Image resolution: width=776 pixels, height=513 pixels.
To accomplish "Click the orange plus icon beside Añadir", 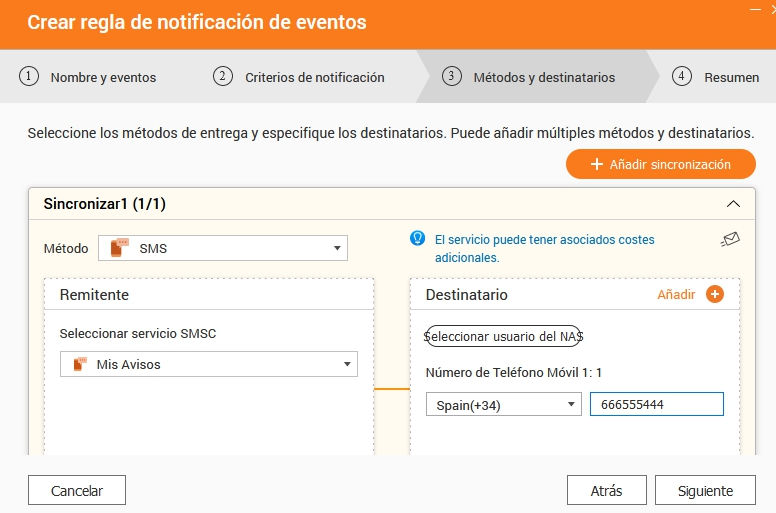I will (714, 294).
